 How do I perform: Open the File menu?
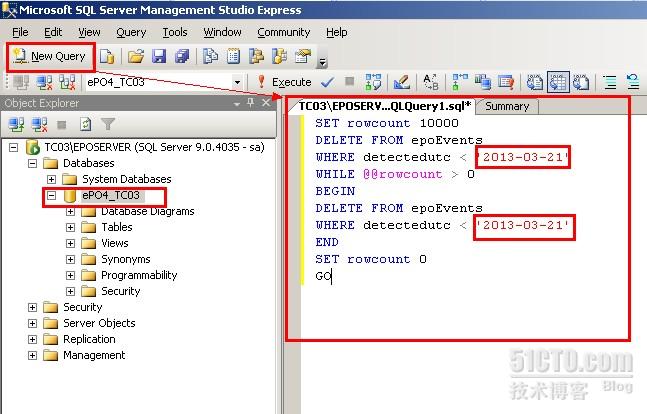pos(20,32)
